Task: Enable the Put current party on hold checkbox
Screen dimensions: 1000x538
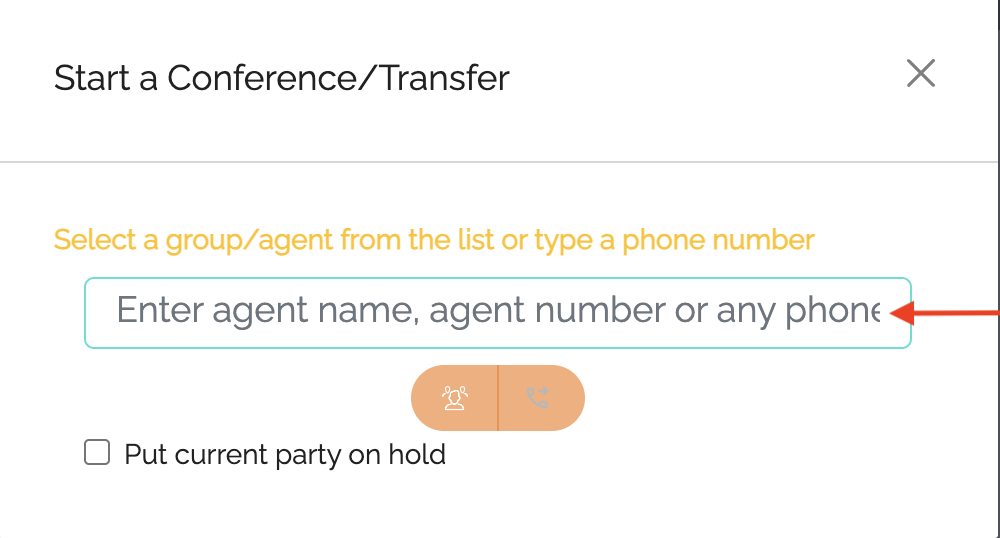Action: pos(97,453)
